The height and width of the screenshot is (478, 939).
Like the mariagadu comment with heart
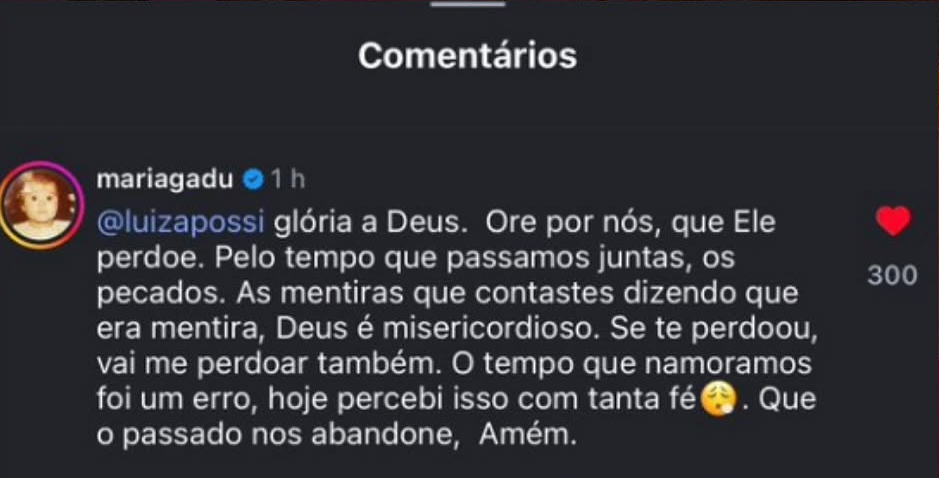point(892,220)
